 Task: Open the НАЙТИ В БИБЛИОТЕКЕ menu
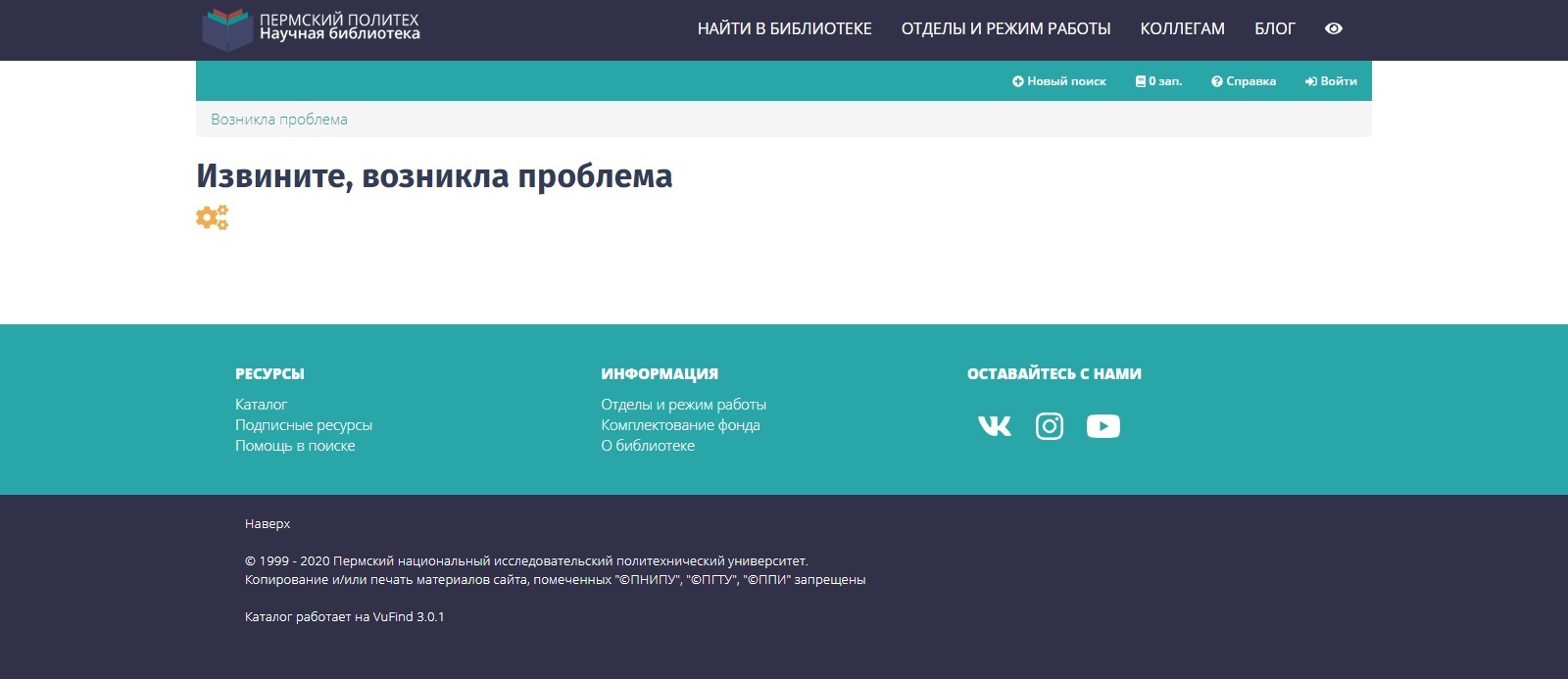point(784,29)
